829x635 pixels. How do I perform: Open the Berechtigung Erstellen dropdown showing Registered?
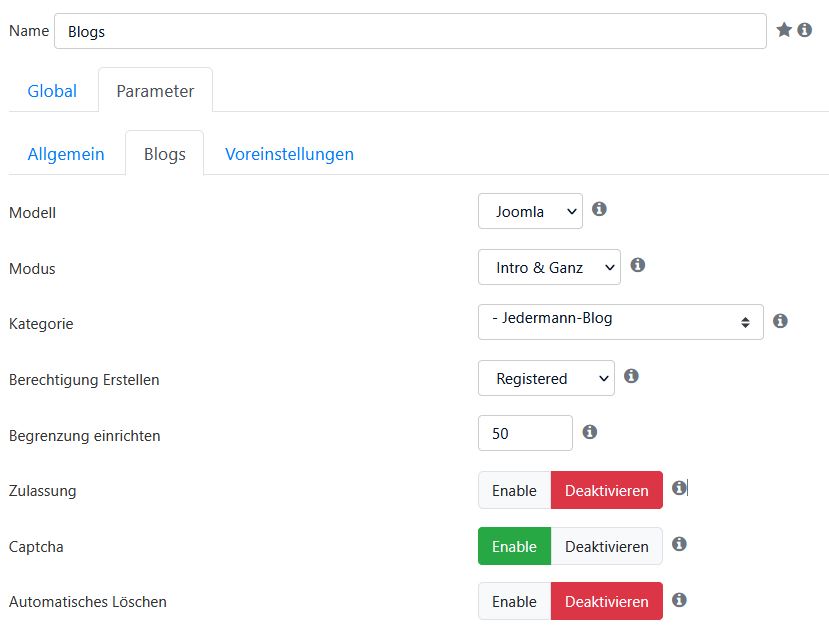[x=546, y=379]
